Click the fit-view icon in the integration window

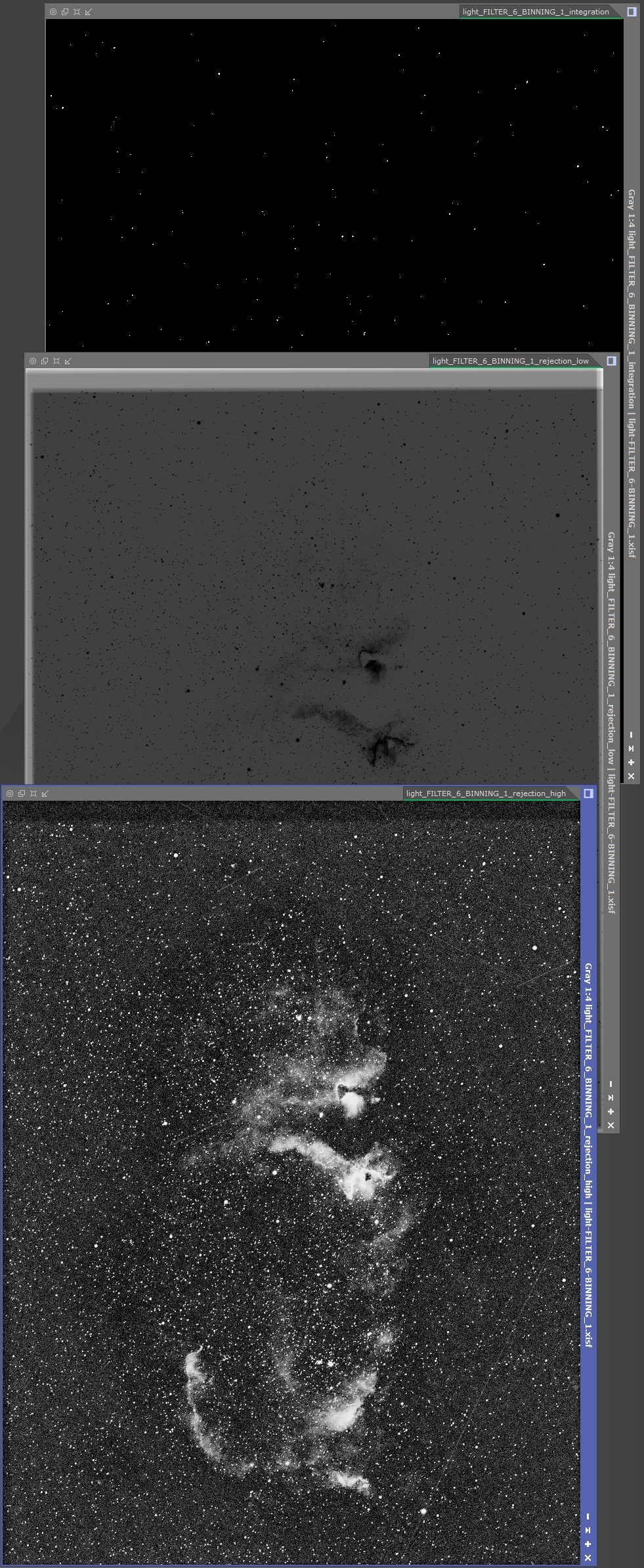click(77, 12)
